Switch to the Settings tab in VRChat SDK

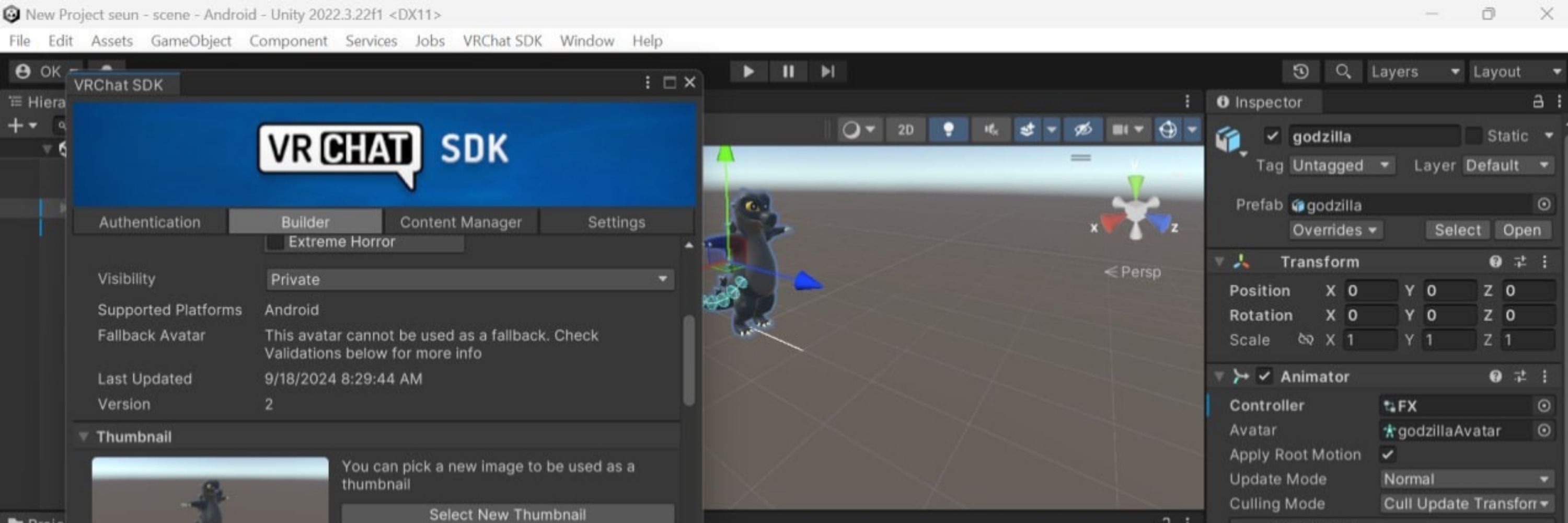[x=616, y=222]
